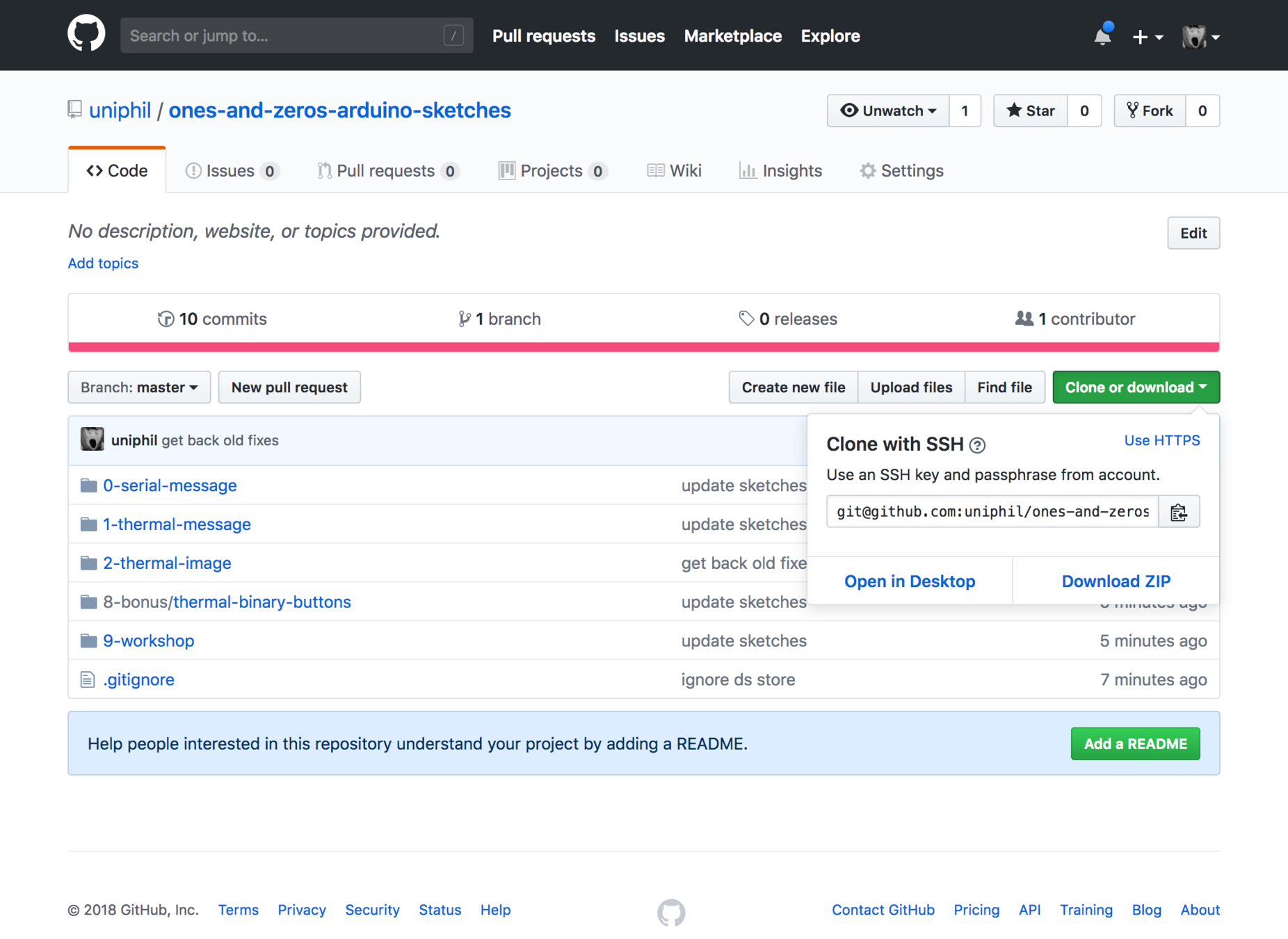The height and width of the screenshot is (939, 1288).
Task: Click the footer GitHub logo
Action: pyautogui.click(x=671, y=913)
